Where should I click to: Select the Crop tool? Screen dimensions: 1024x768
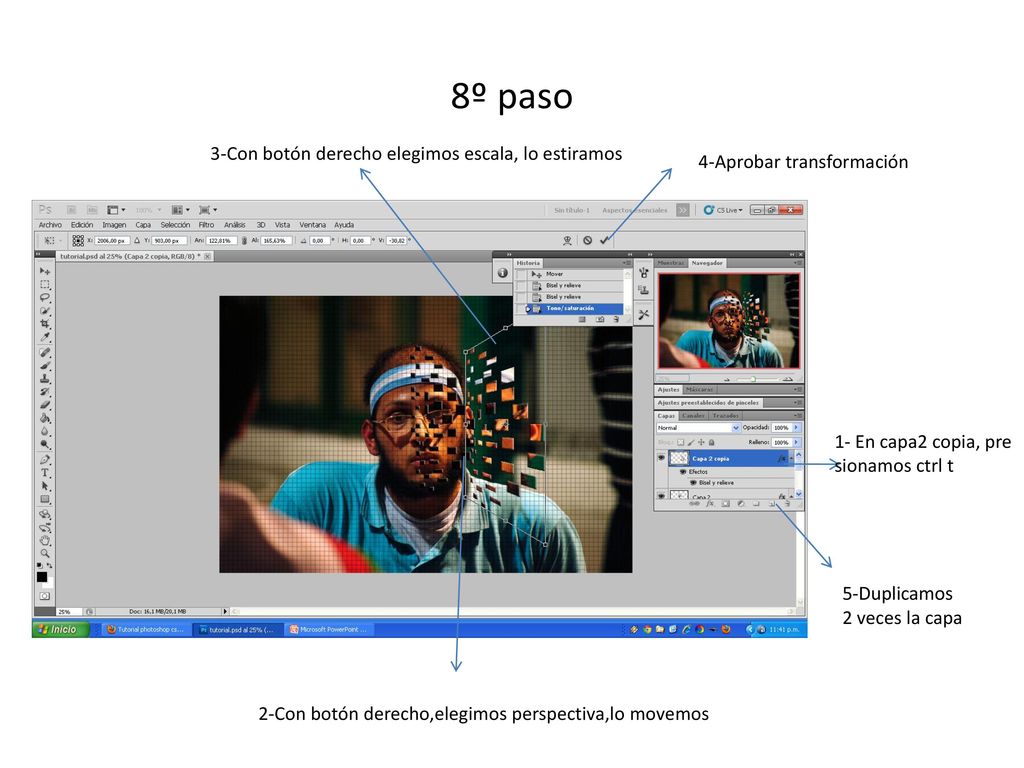tap(44, 324)
